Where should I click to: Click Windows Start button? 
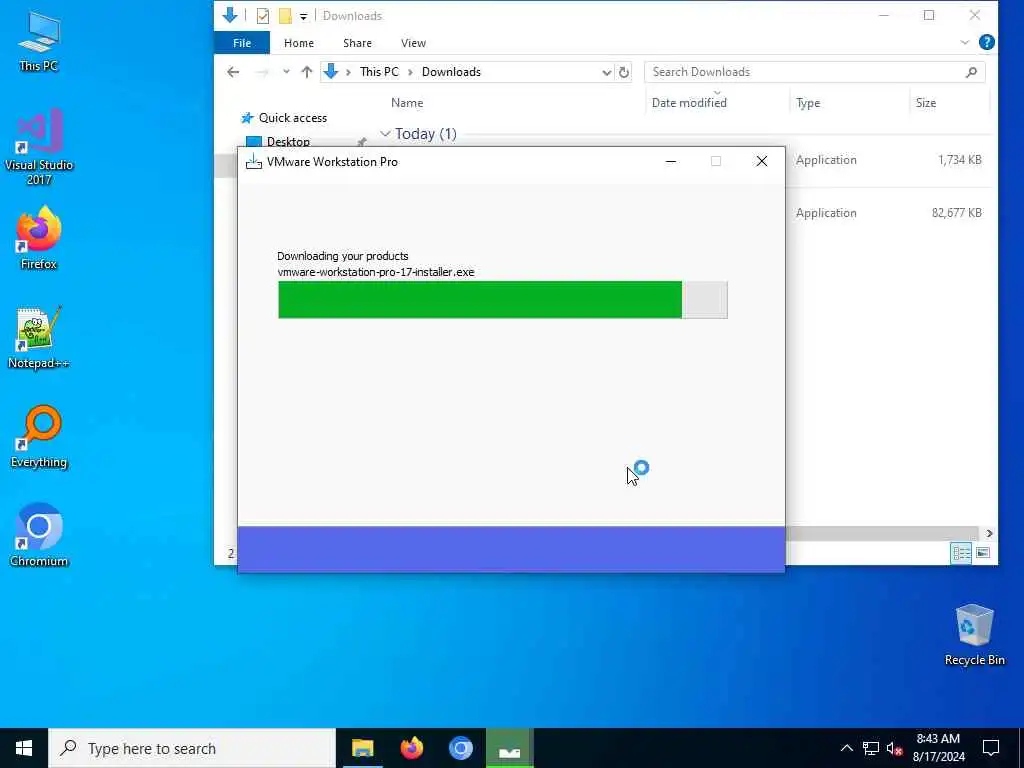click(24, 748)
